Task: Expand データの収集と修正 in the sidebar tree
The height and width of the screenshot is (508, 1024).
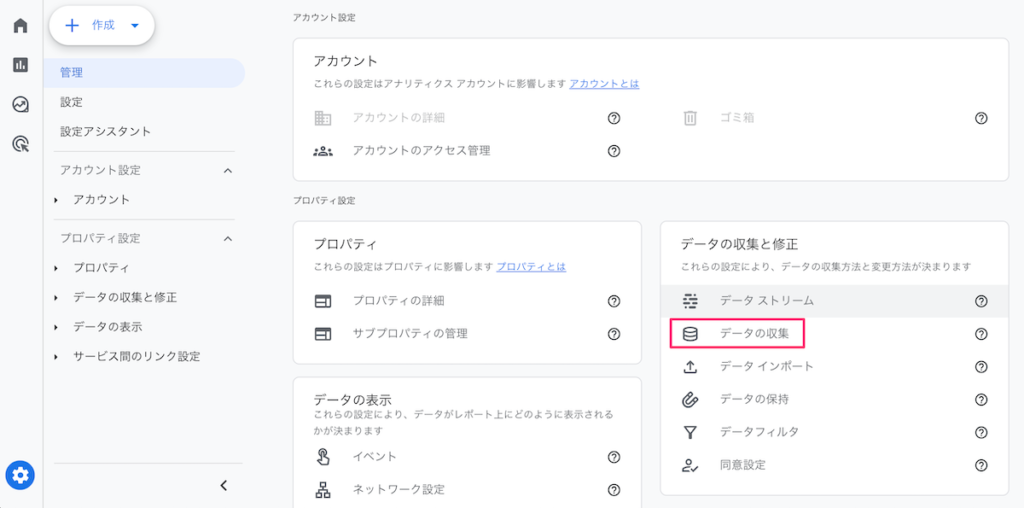Action: [x=56, y=298]
